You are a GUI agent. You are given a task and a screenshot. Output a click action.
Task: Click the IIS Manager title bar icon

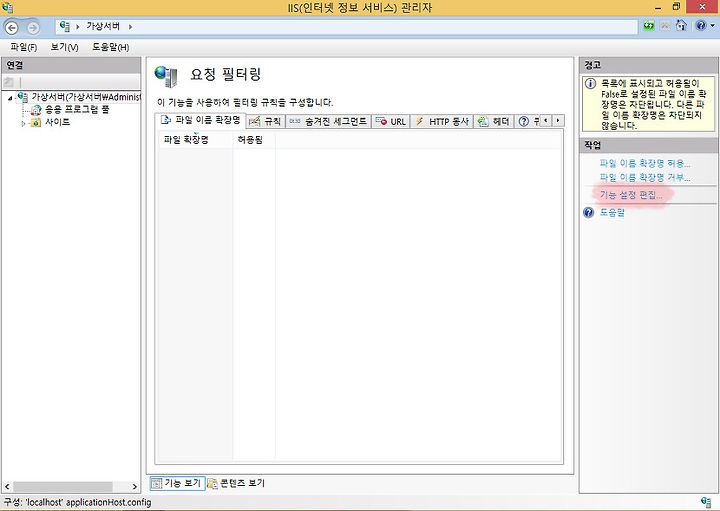(8, 7)
